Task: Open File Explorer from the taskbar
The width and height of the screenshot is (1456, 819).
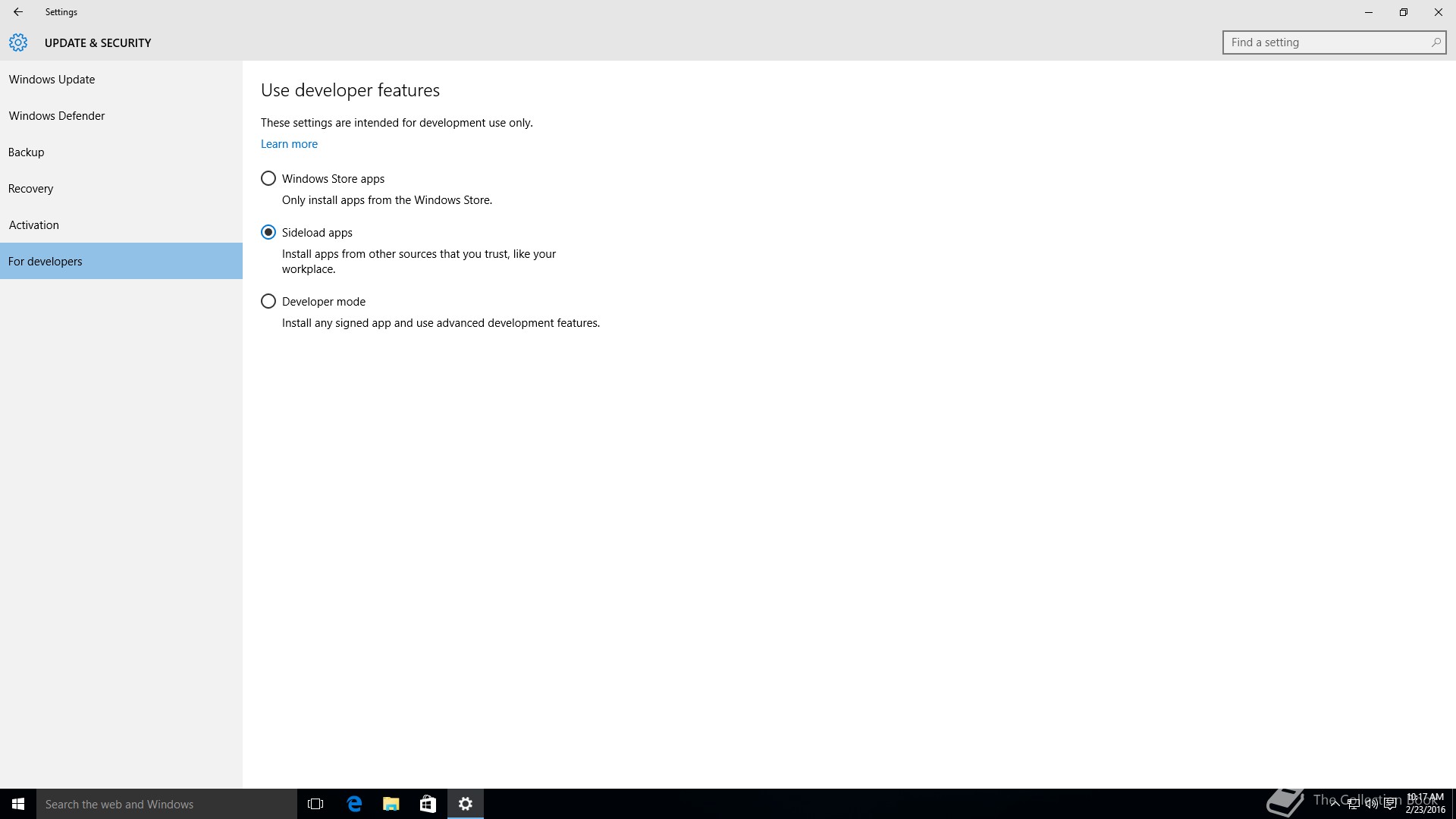Action: pos(391,804)
